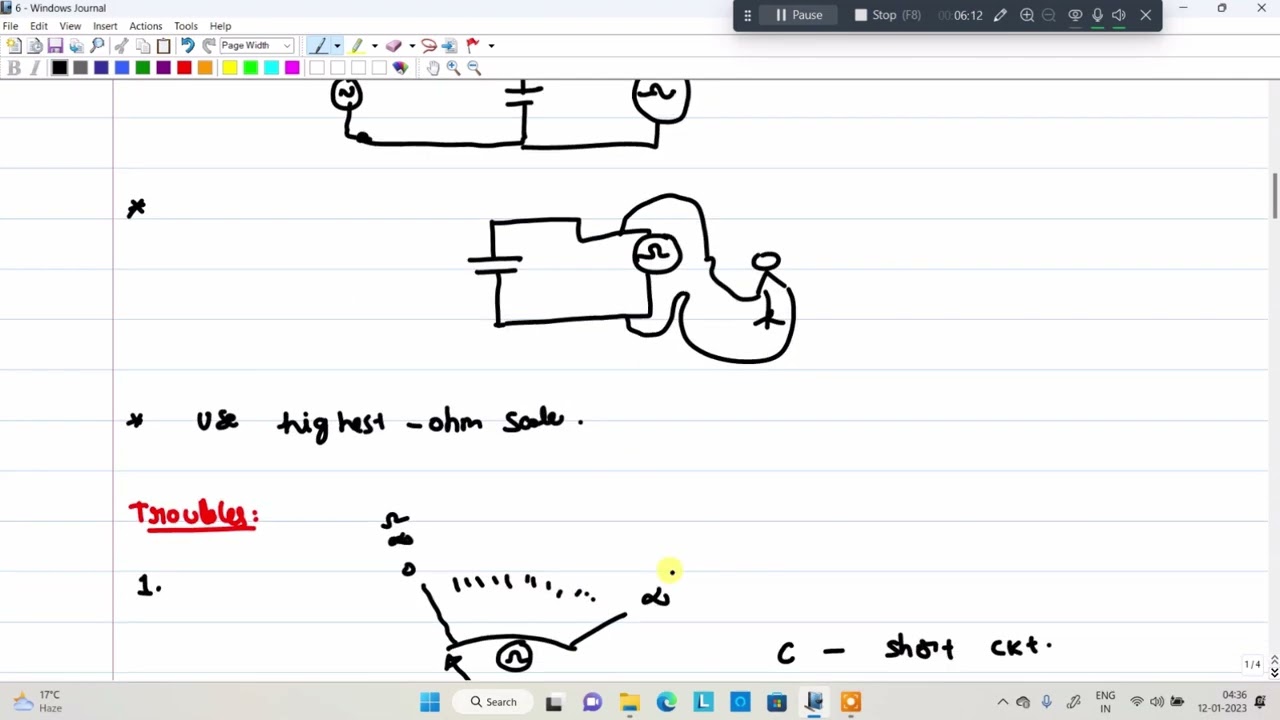
Task: Click the Zoom In magnifier in the toolbar
Action: click(x=453, y=68)
